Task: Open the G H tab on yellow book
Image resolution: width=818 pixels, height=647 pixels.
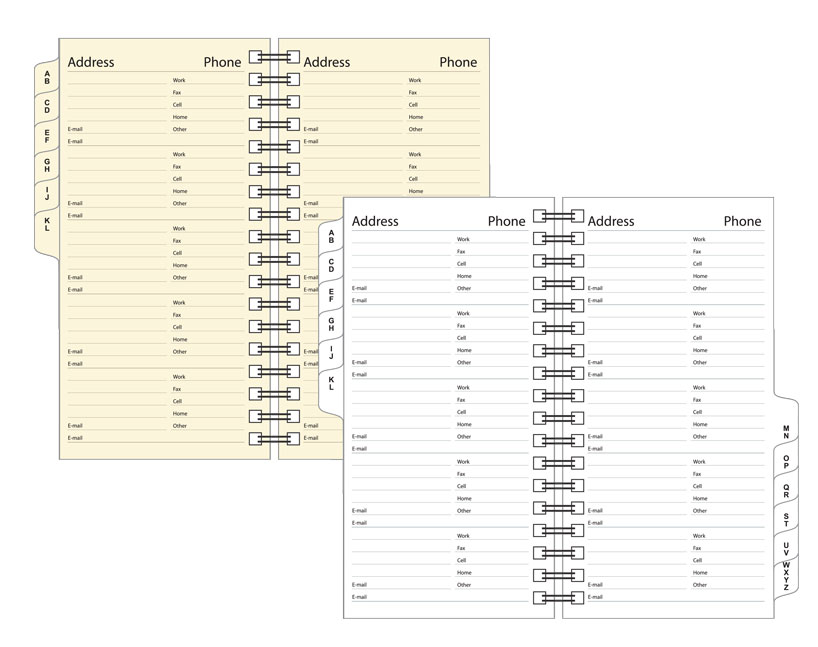Action: [46, 164]
